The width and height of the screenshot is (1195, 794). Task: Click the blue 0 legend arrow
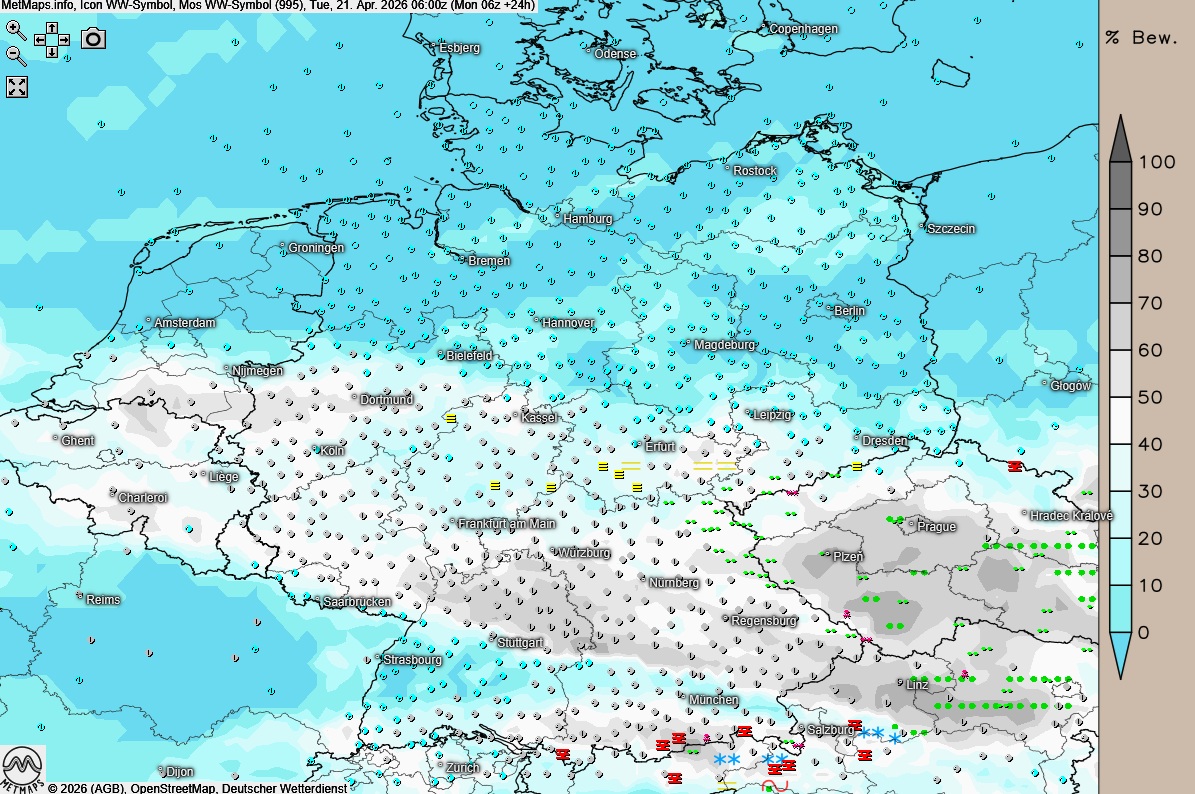click(x=1120, y=654)
